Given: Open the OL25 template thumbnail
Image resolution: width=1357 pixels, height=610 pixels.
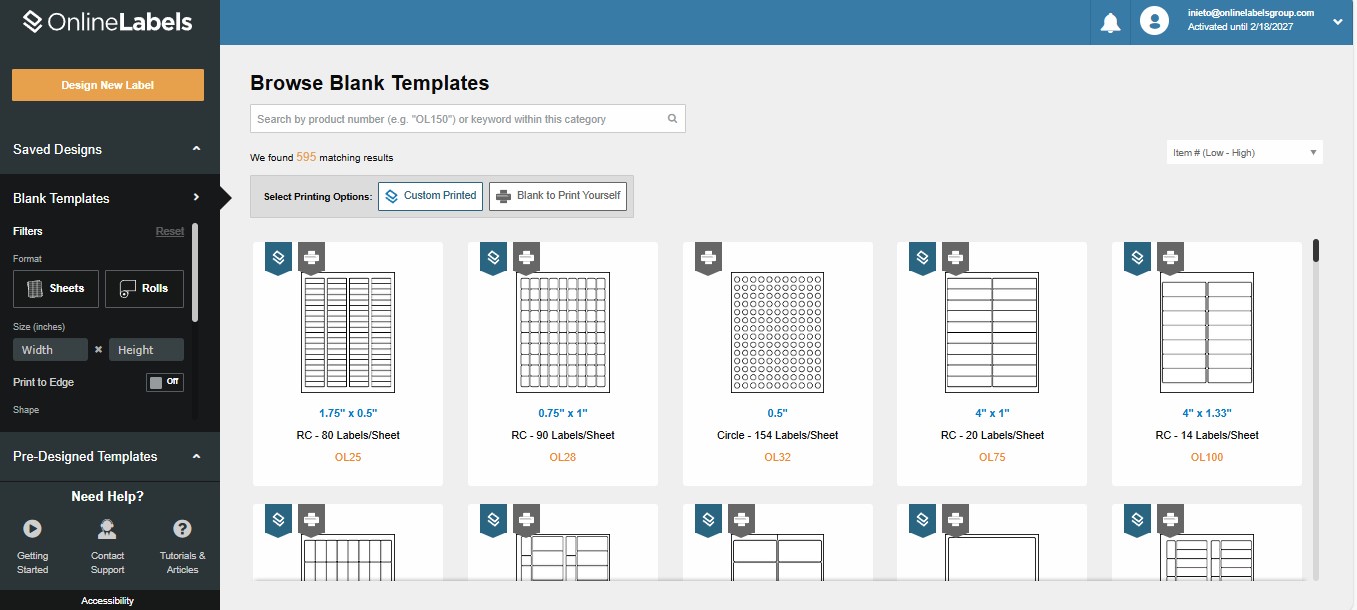Looking at the screenshot, I should tap(348, 334).
